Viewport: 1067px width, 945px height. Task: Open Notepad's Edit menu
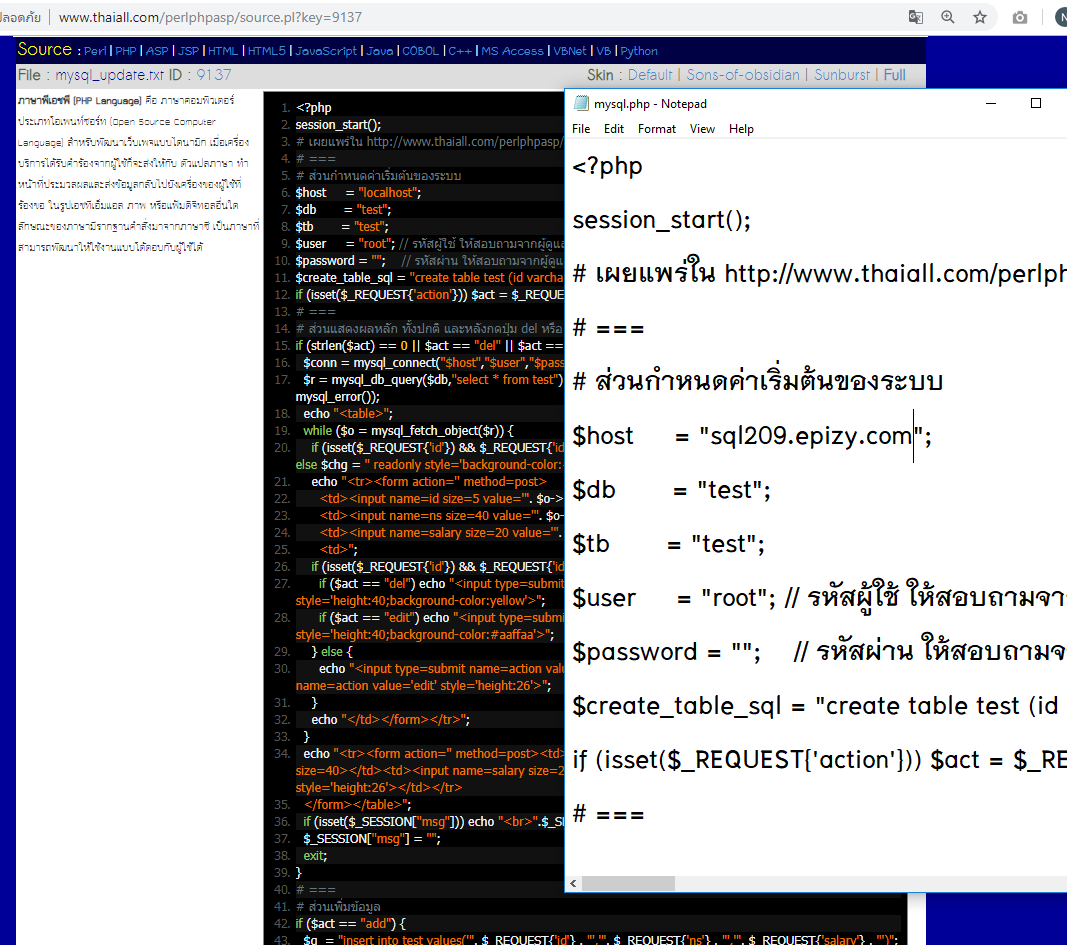coord(614,129)
